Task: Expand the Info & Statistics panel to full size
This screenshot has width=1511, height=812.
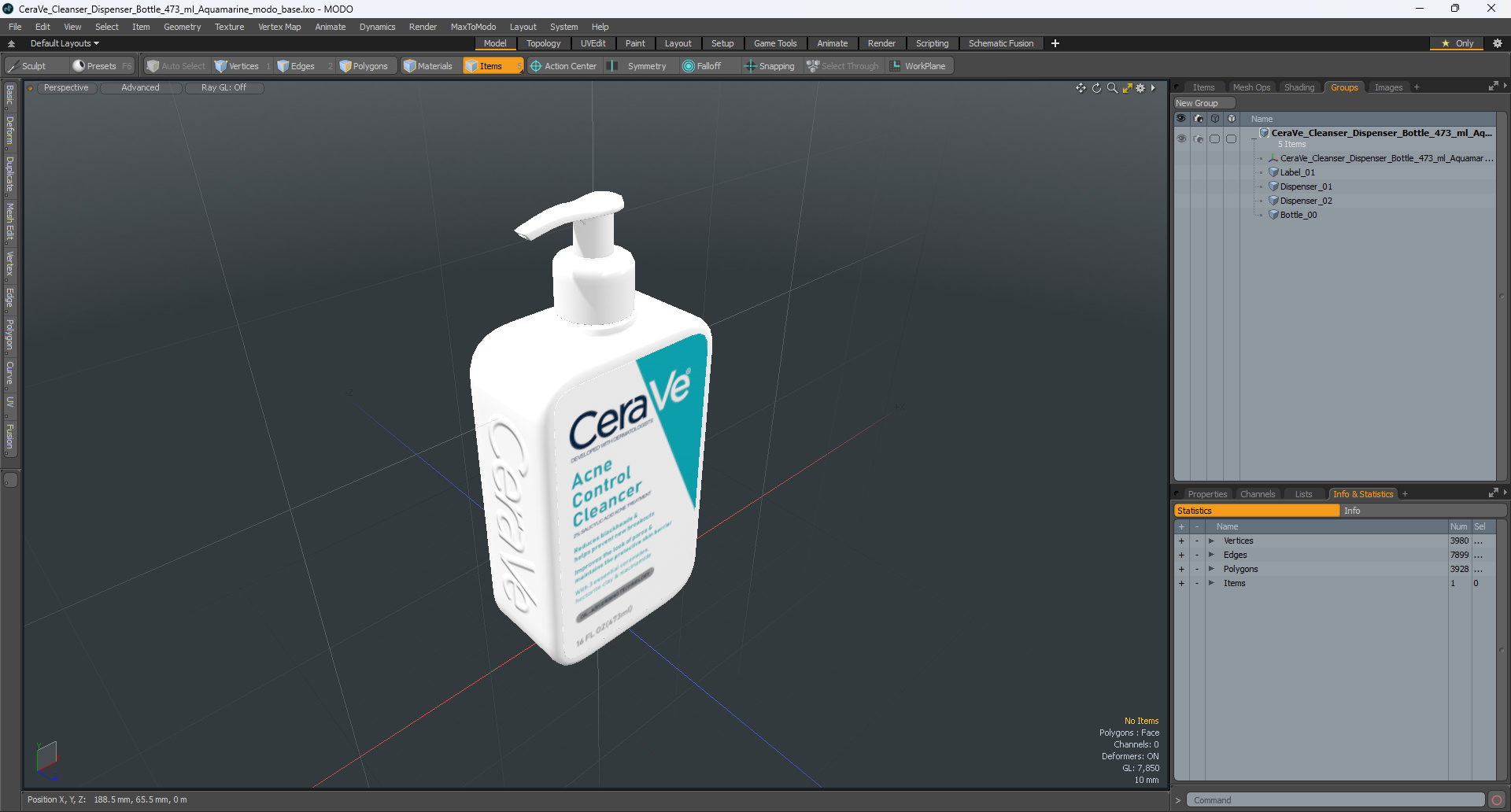Action: click(1493, 493)
